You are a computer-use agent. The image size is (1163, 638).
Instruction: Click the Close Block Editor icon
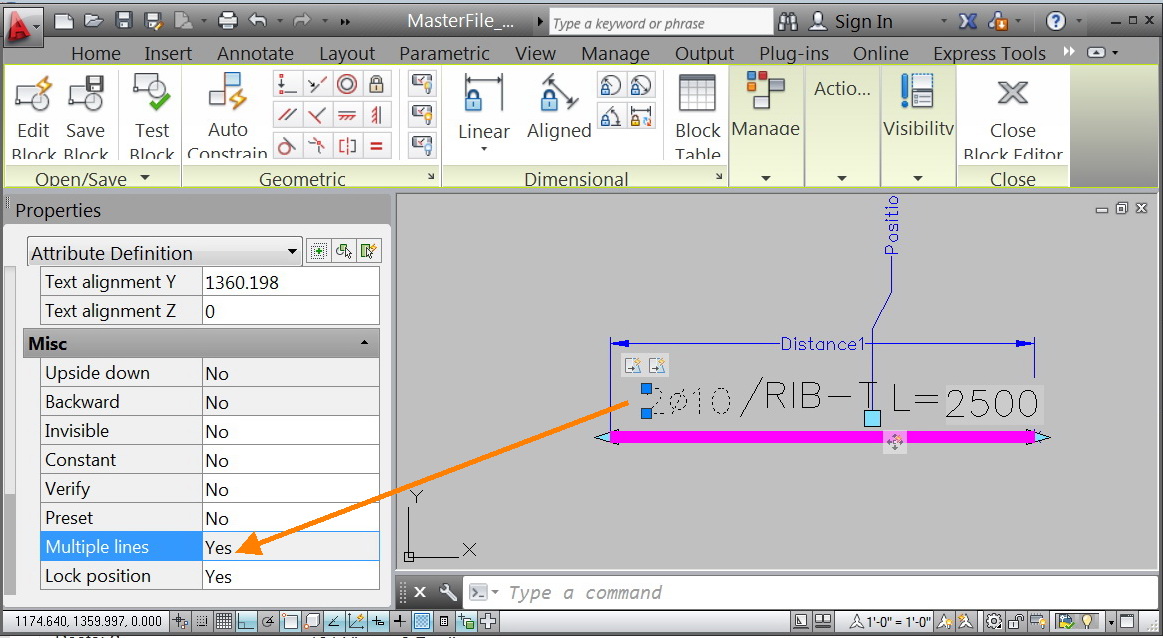[x=1012, y=116]
